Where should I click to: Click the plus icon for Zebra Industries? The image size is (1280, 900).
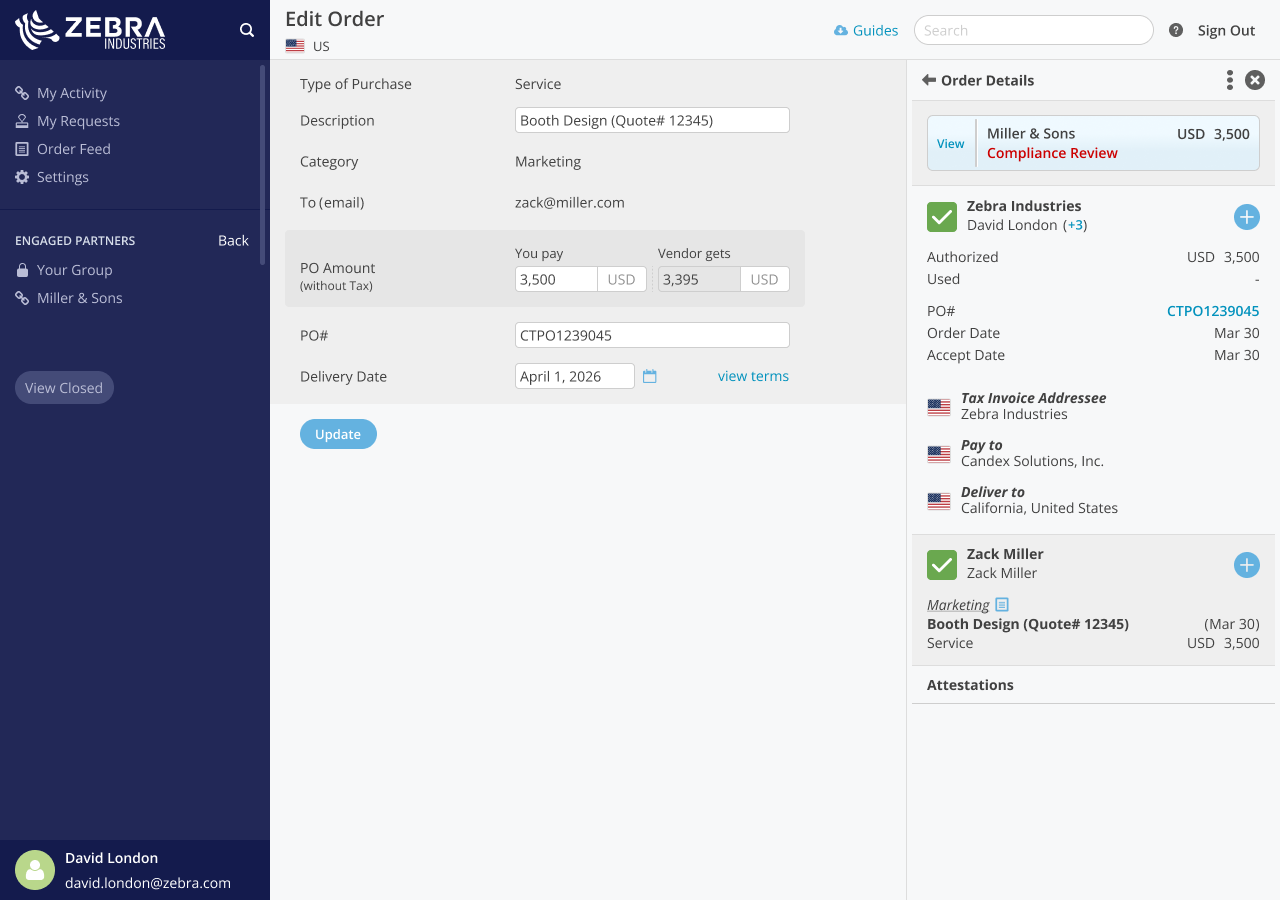pyautogui.click(x=1247, y=217)
